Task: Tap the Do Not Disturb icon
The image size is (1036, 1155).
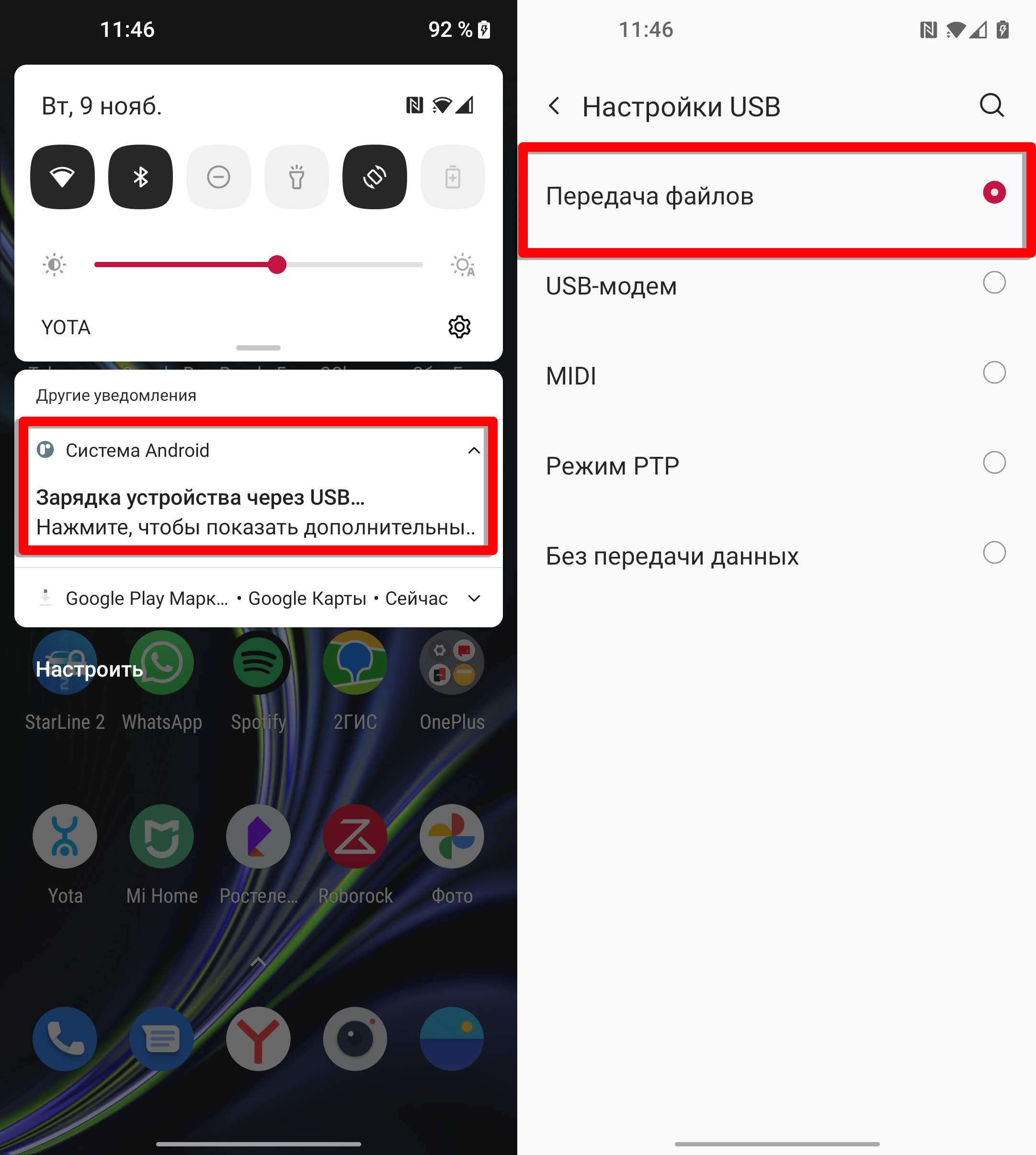Action: 219,178
